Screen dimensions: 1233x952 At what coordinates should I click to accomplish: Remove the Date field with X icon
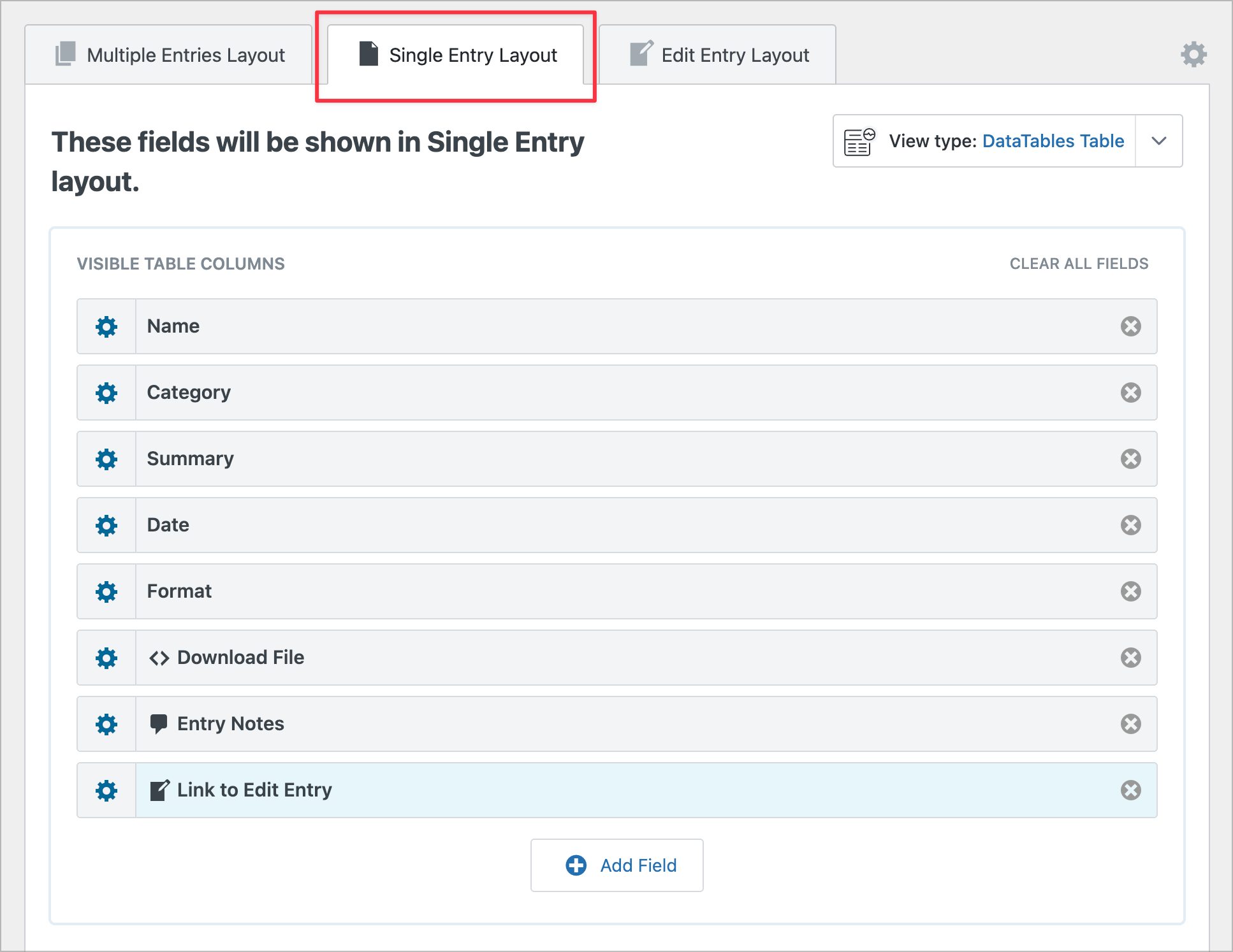1130,525
